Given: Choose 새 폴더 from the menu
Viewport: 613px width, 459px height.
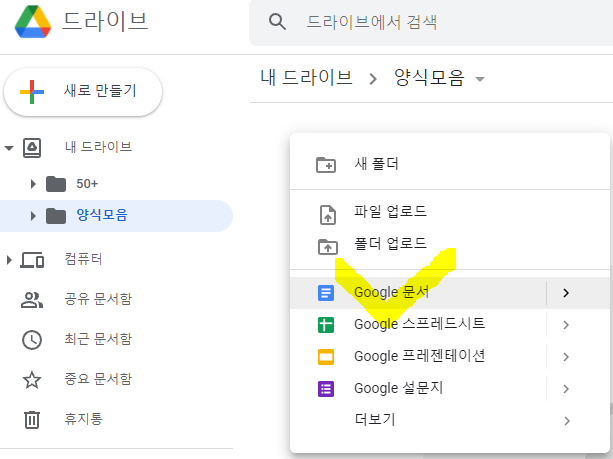Looking at the screenshot, I should tap(450, 164).
